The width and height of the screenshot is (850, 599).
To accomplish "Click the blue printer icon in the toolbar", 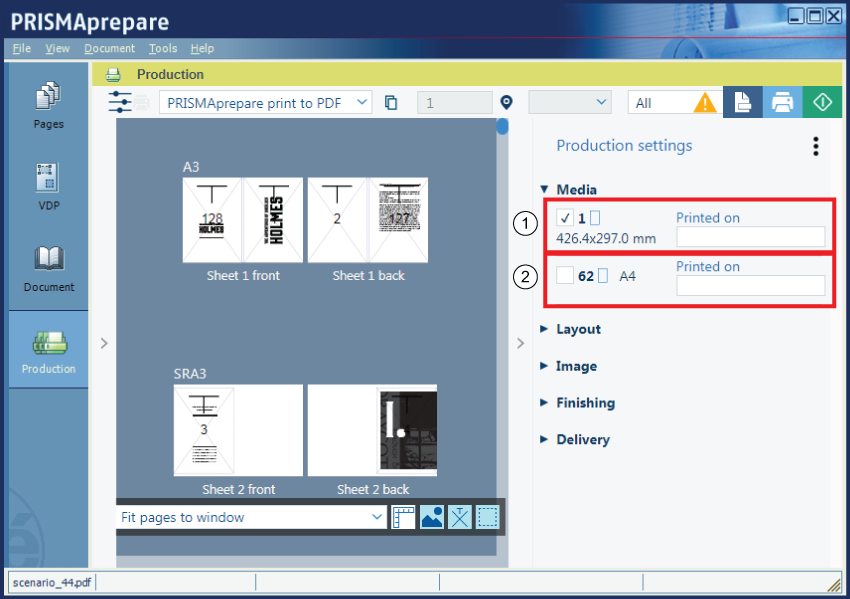I will 782,102.
